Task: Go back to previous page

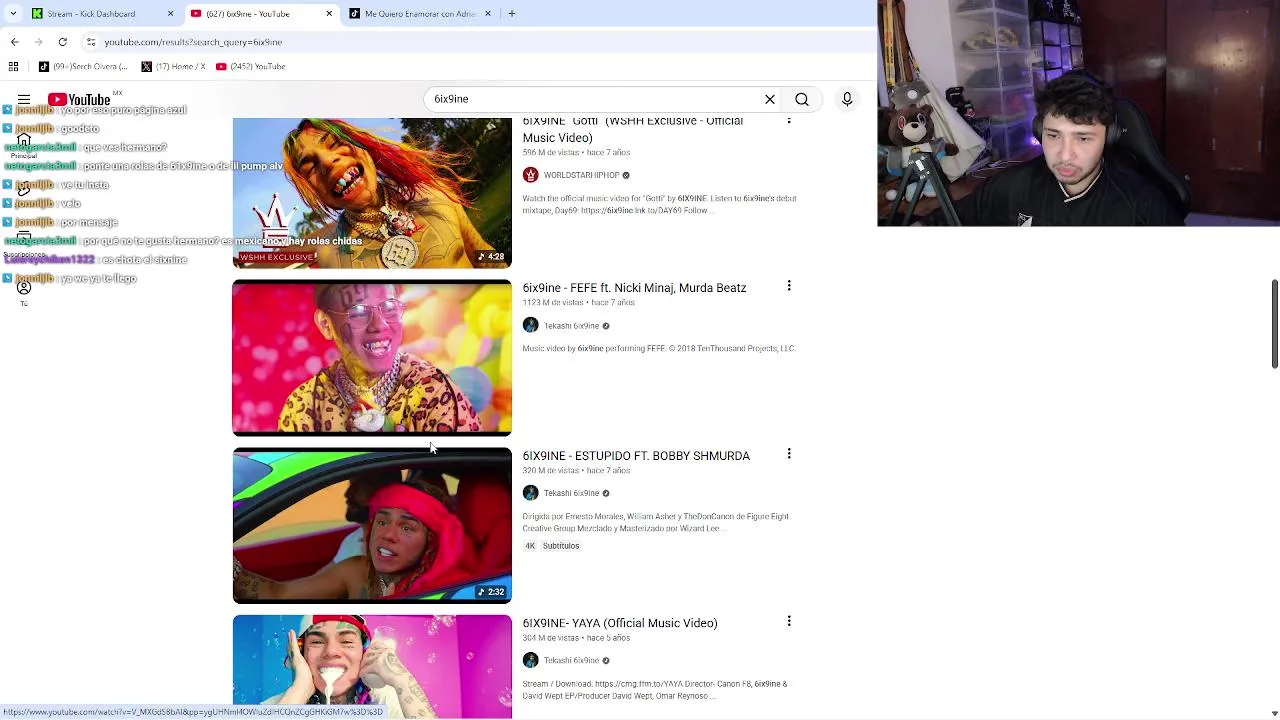Action: tap(14, 42)
